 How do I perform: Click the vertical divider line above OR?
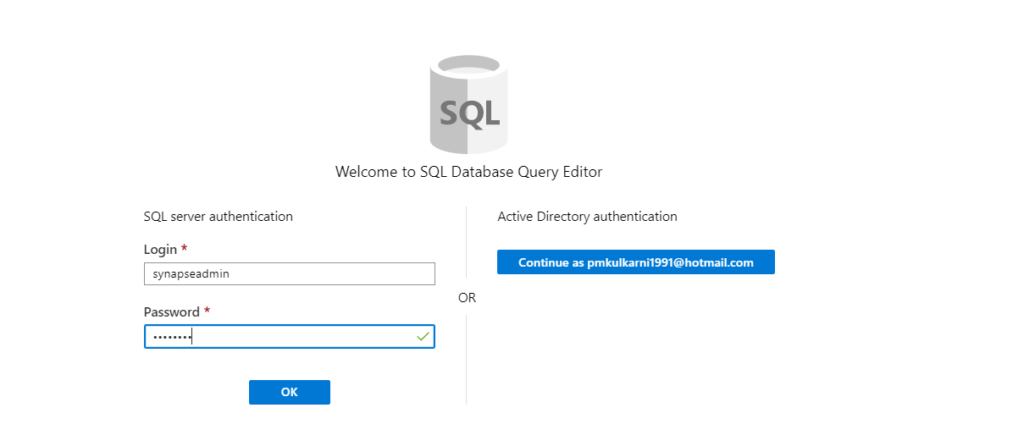pyautogui.click(x=466, y=242)
